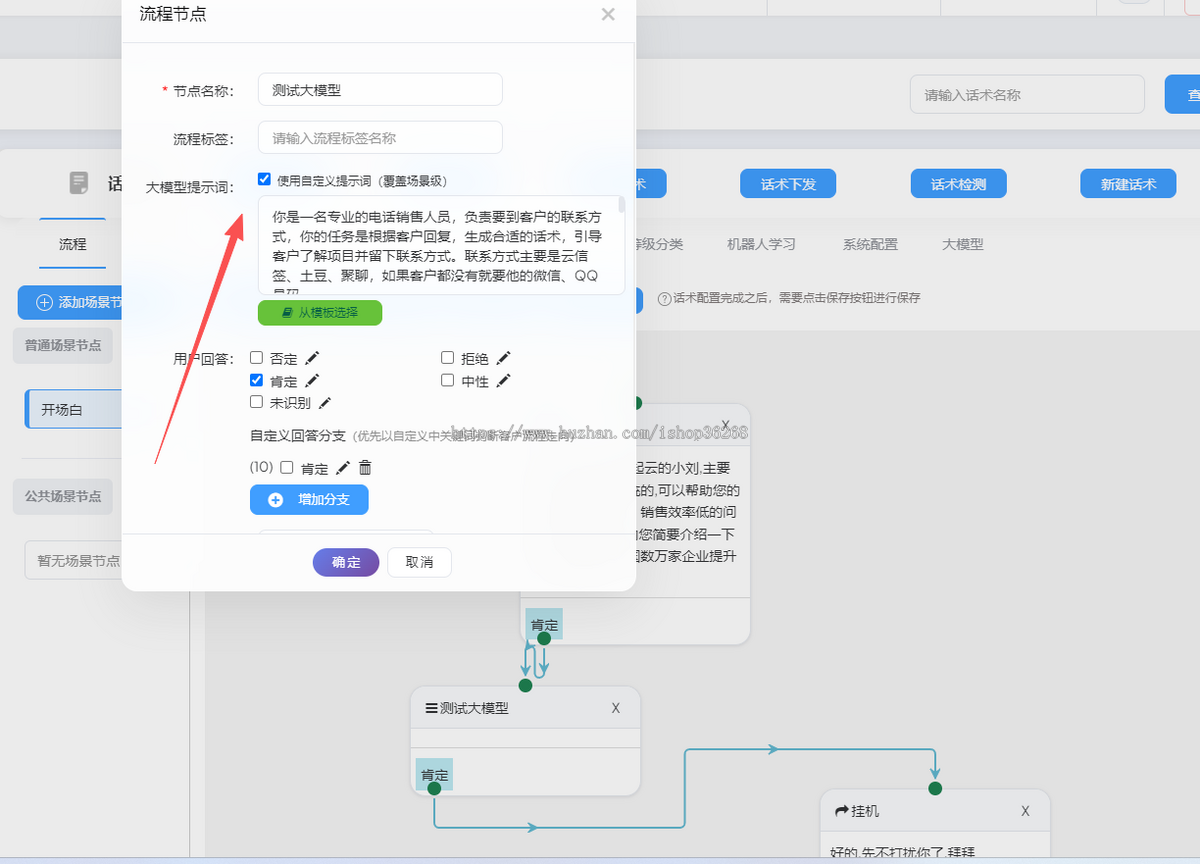Viewport: 1200px width, 864px height.
Task: Click the green 从模板选择 button
Action: pos(320,312)
